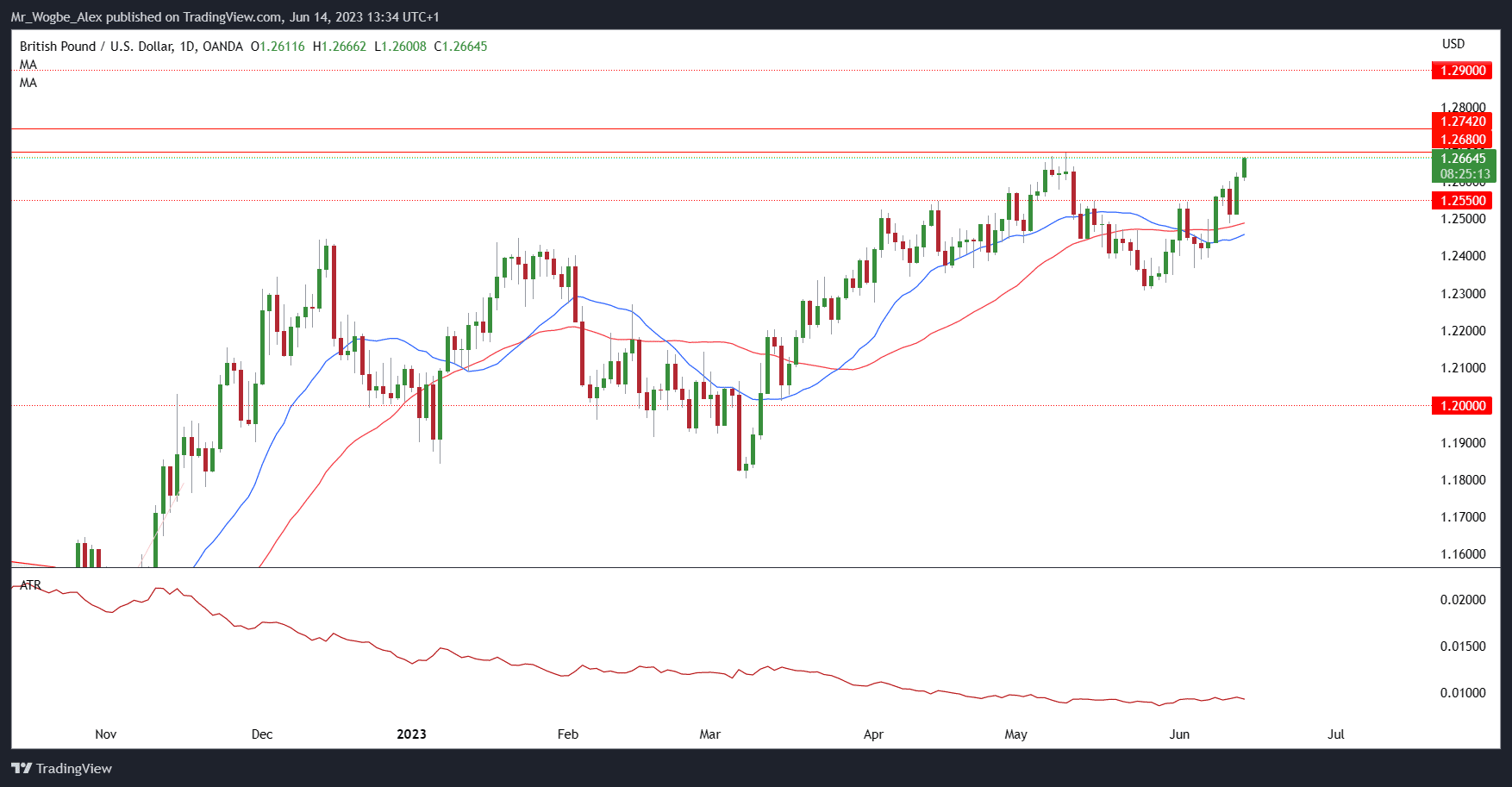Viewport: 1512px width, 787px height.
Task: Click the current price 1.26645 label
Action: coord(1464,159)
